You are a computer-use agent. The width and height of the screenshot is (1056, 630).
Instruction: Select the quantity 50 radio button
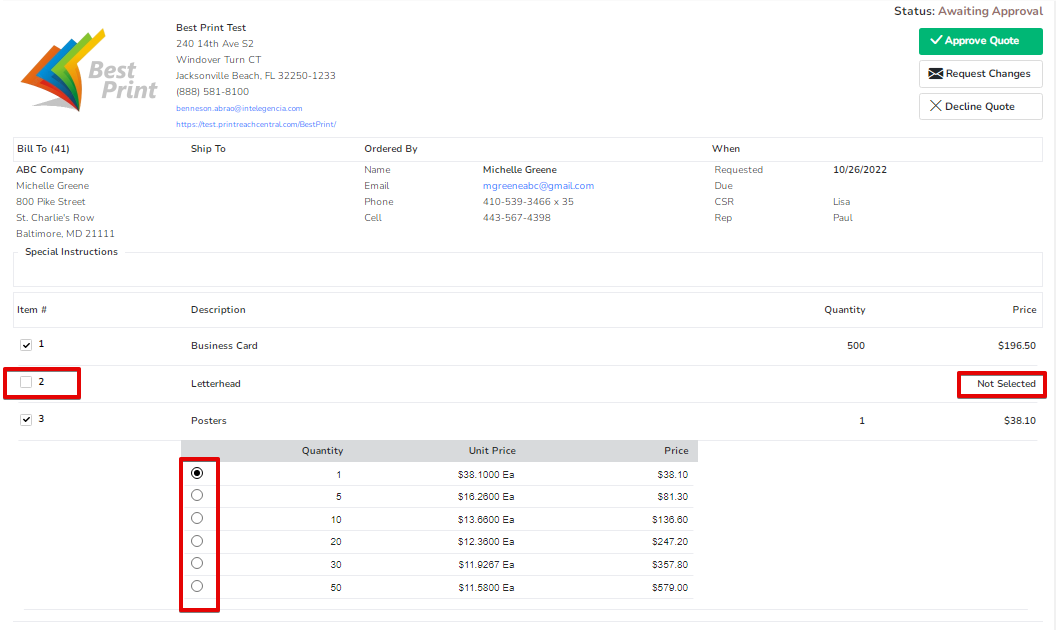pos(197,586)
